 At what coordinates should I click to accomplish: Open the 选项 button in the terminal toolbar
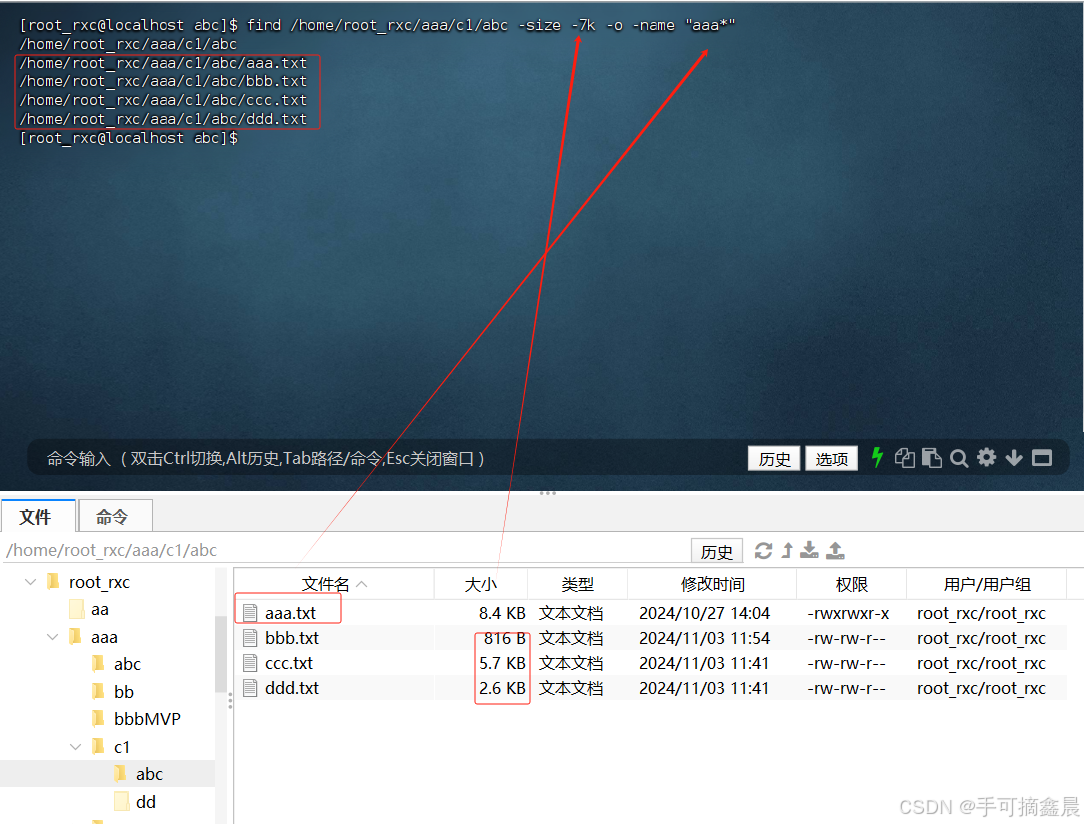(831, 457)
